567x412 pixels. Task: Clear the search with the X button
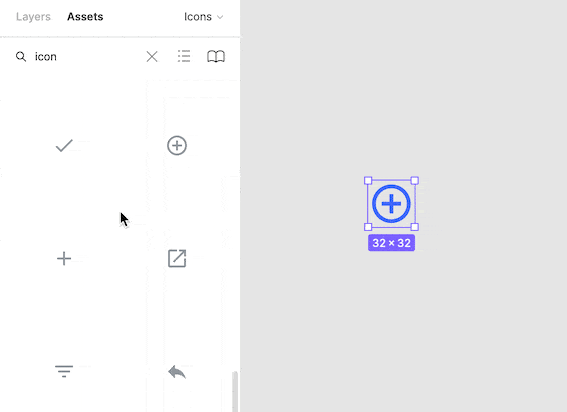coord(152,56)
